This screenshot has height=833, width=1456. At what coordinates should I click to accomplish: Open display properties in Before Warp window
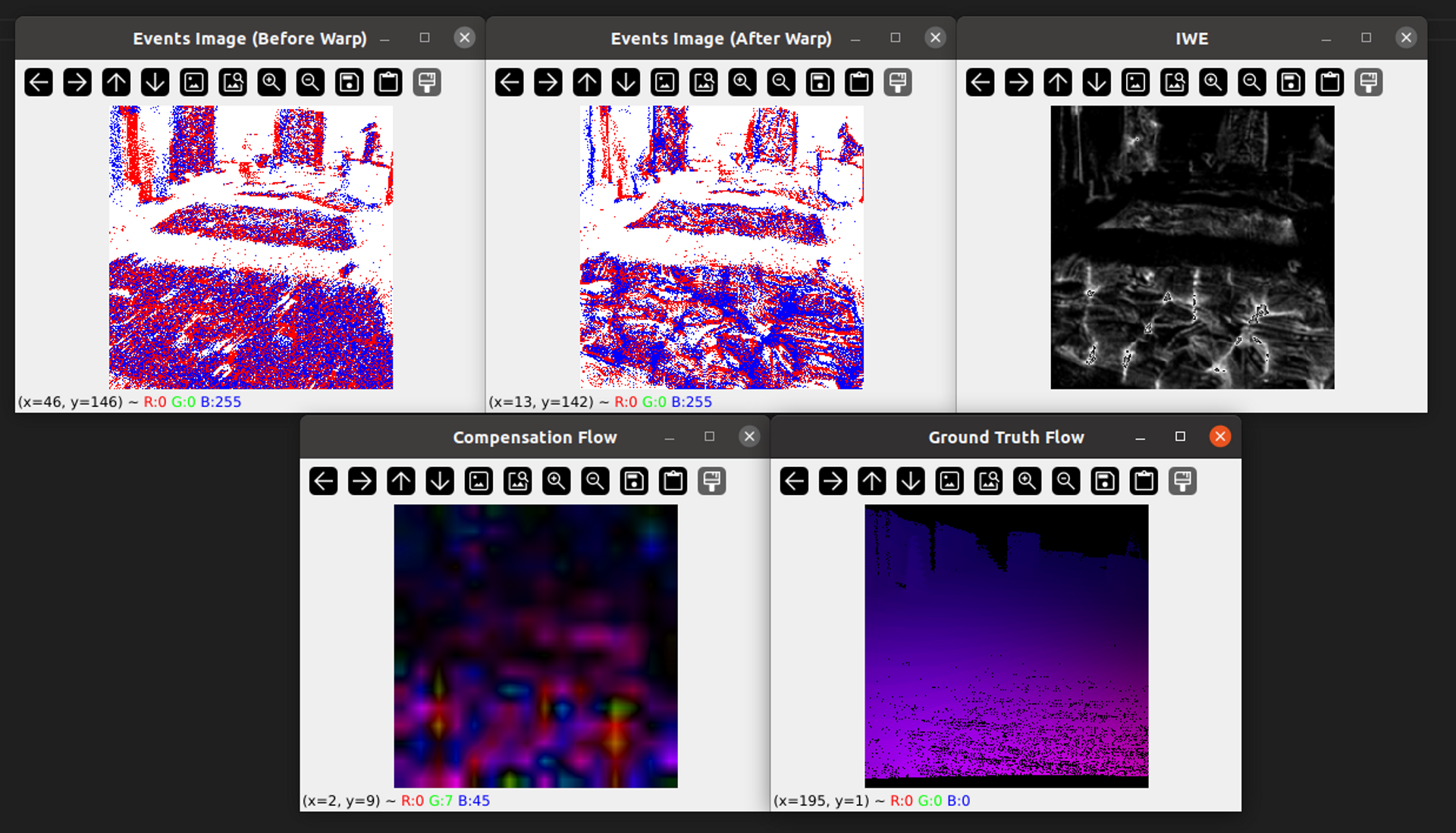tap(427, 82)
